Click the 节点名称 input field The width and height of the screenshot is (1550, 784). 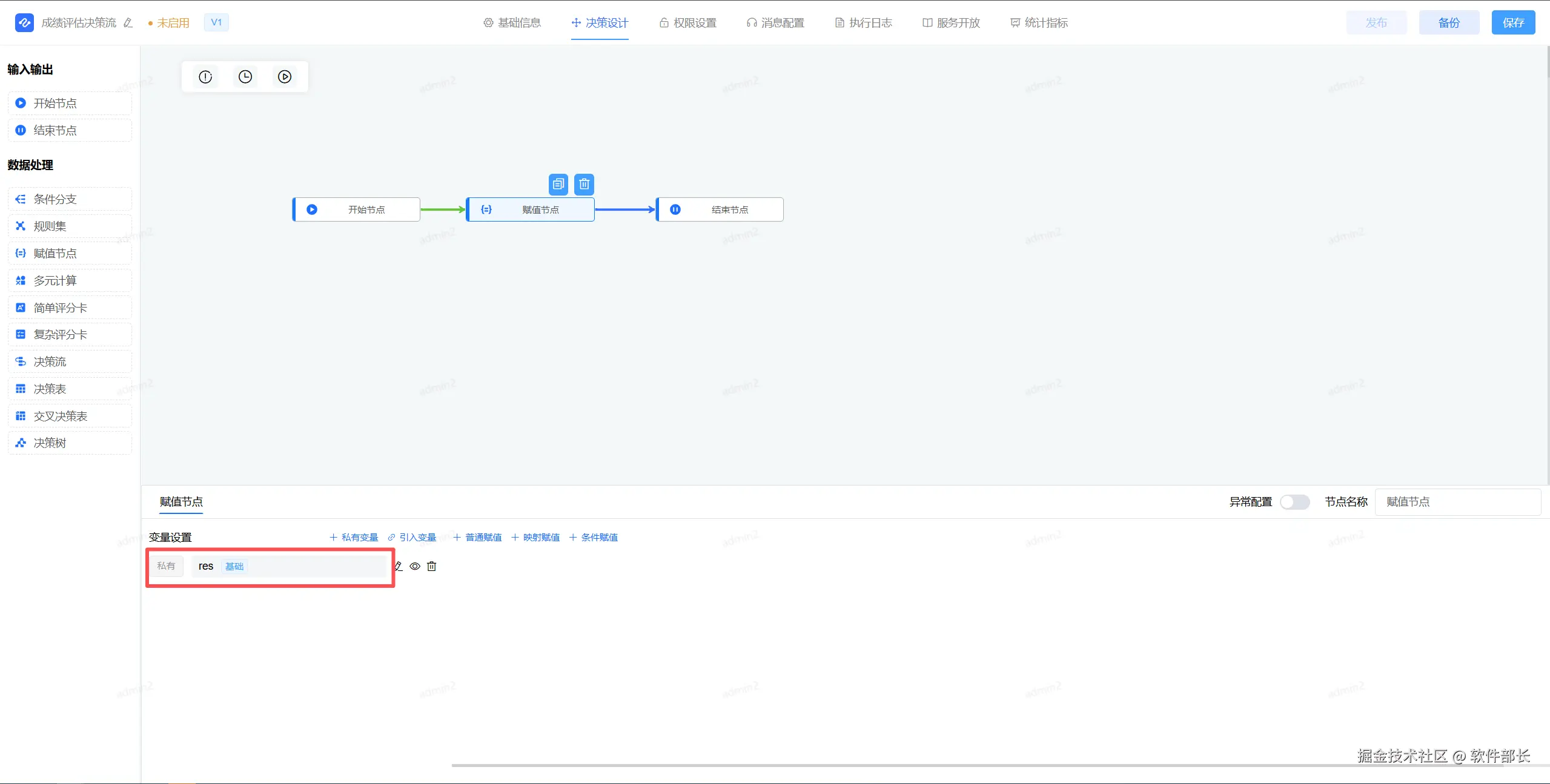pyautogui.click(x=1457, y=502)
